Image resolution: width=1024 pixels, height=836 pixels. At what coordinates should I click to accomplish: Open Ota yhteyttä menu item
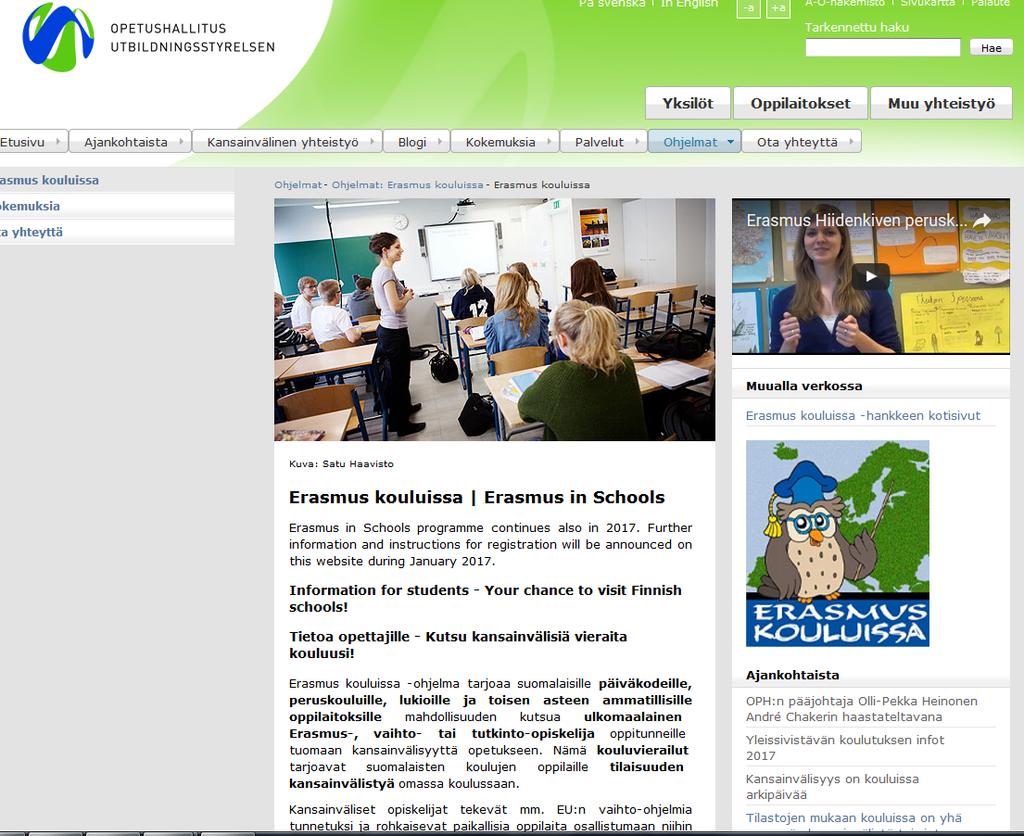coord(801,142)
